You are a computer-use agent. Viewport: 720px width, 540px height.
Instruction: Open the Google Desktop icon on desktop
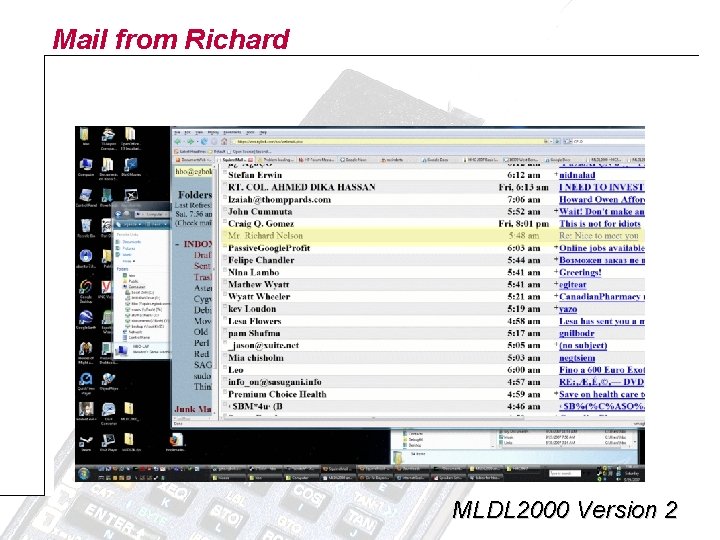pos(86,290)
